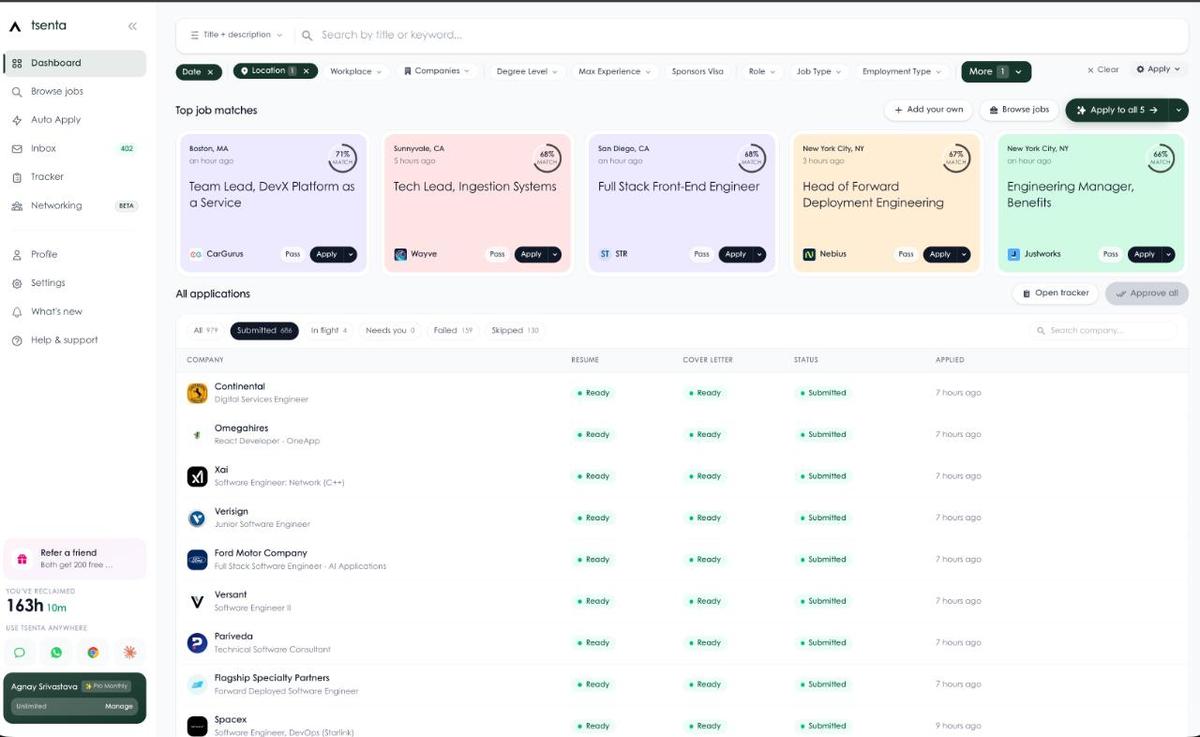
Task: Open the Dashboard sidebar item
Action: click(75, 63)
